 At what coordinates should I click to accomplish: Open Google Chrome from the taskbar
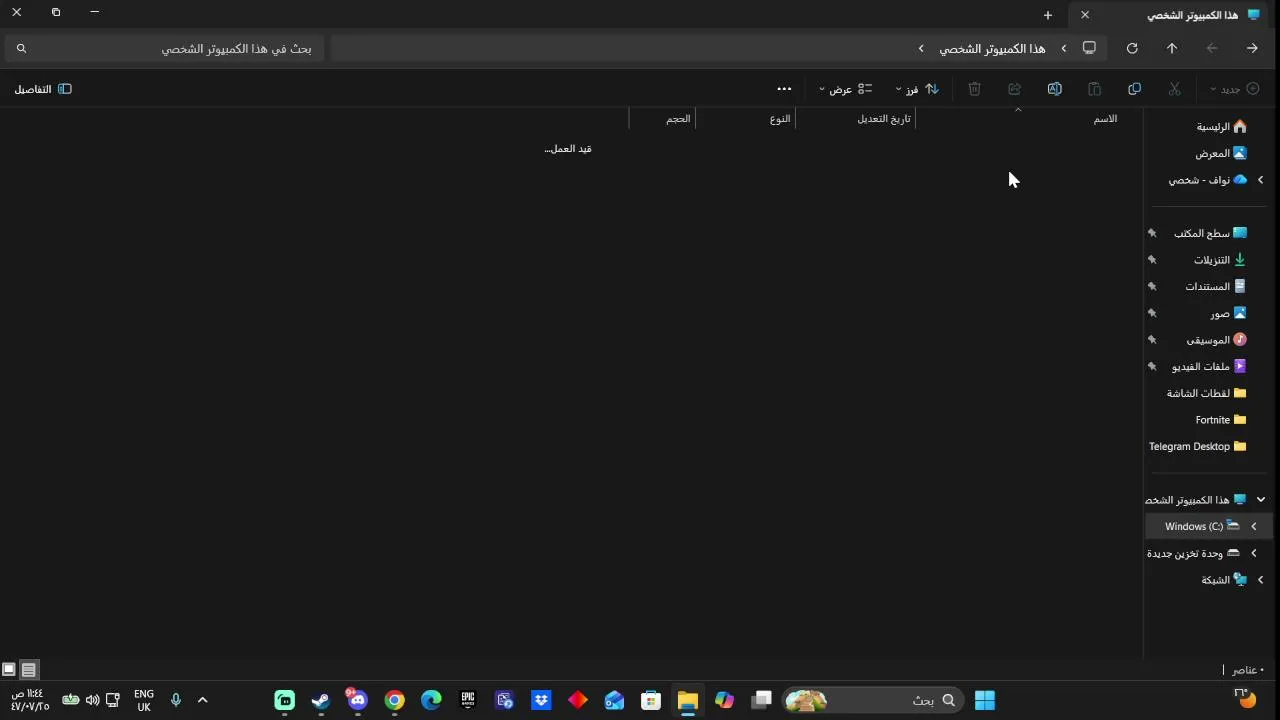pos(395,700)
